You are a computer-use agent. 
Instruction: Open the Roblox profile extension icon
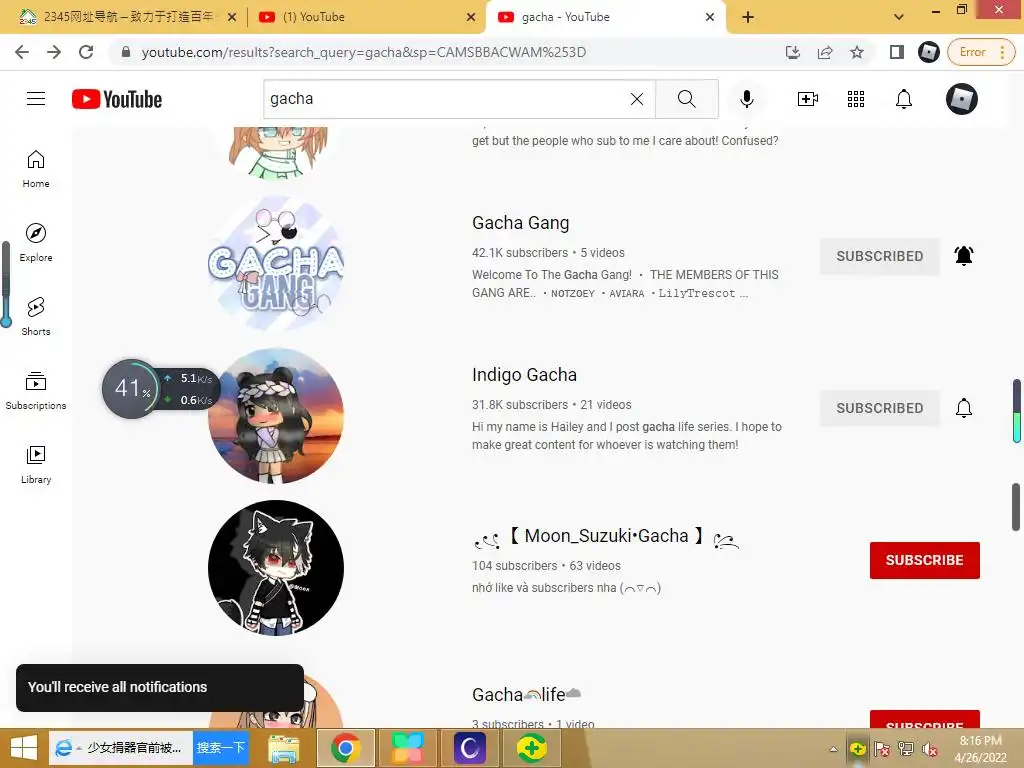929,52
